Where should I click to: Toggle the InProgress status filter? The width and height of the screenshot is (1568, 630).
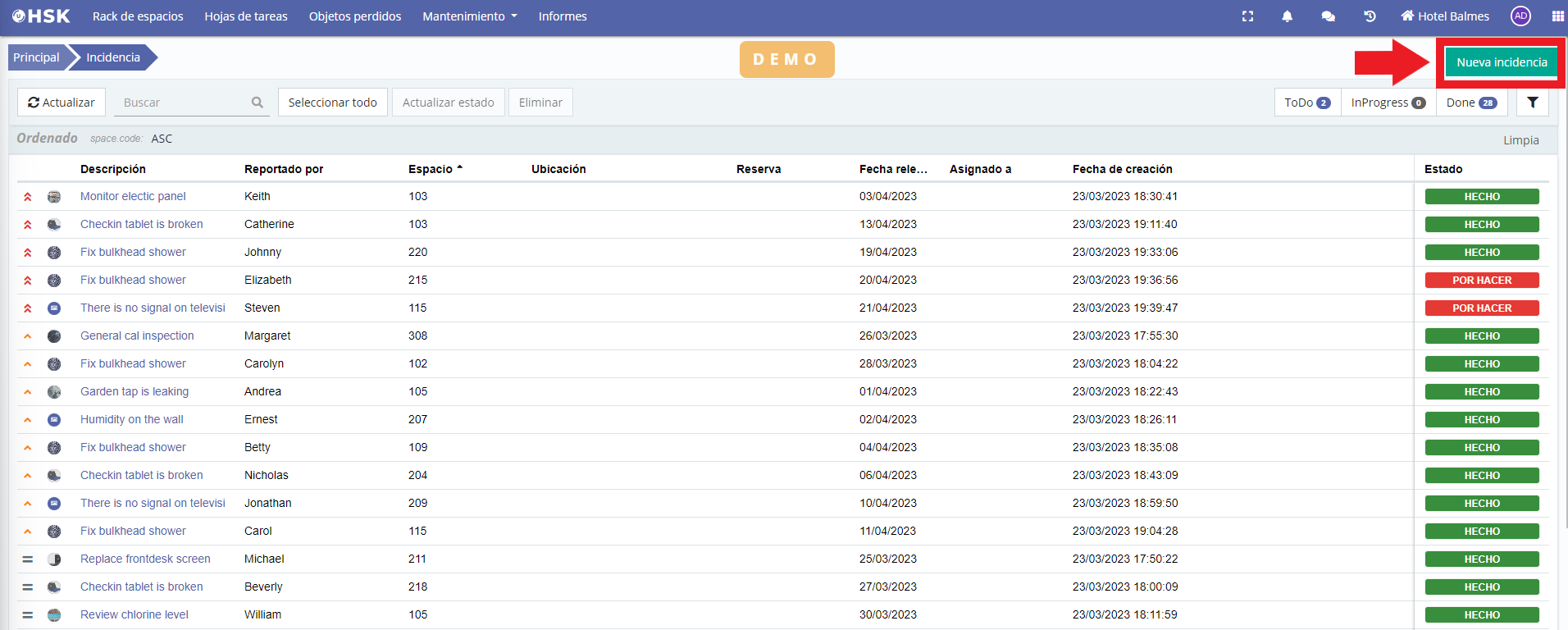[1388, 103]
